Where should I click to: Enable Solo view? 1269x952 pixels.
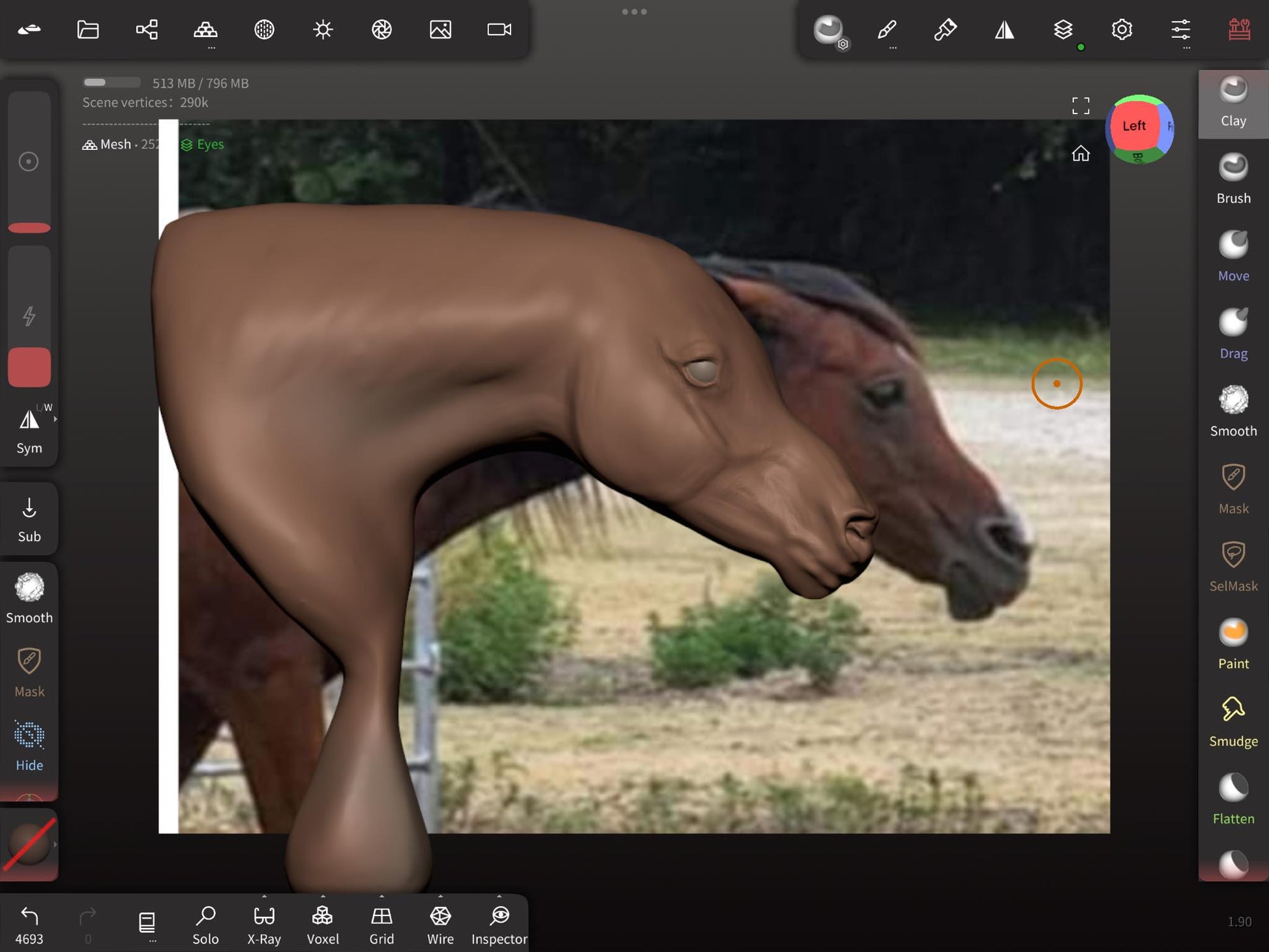click(x=205, y=923)
